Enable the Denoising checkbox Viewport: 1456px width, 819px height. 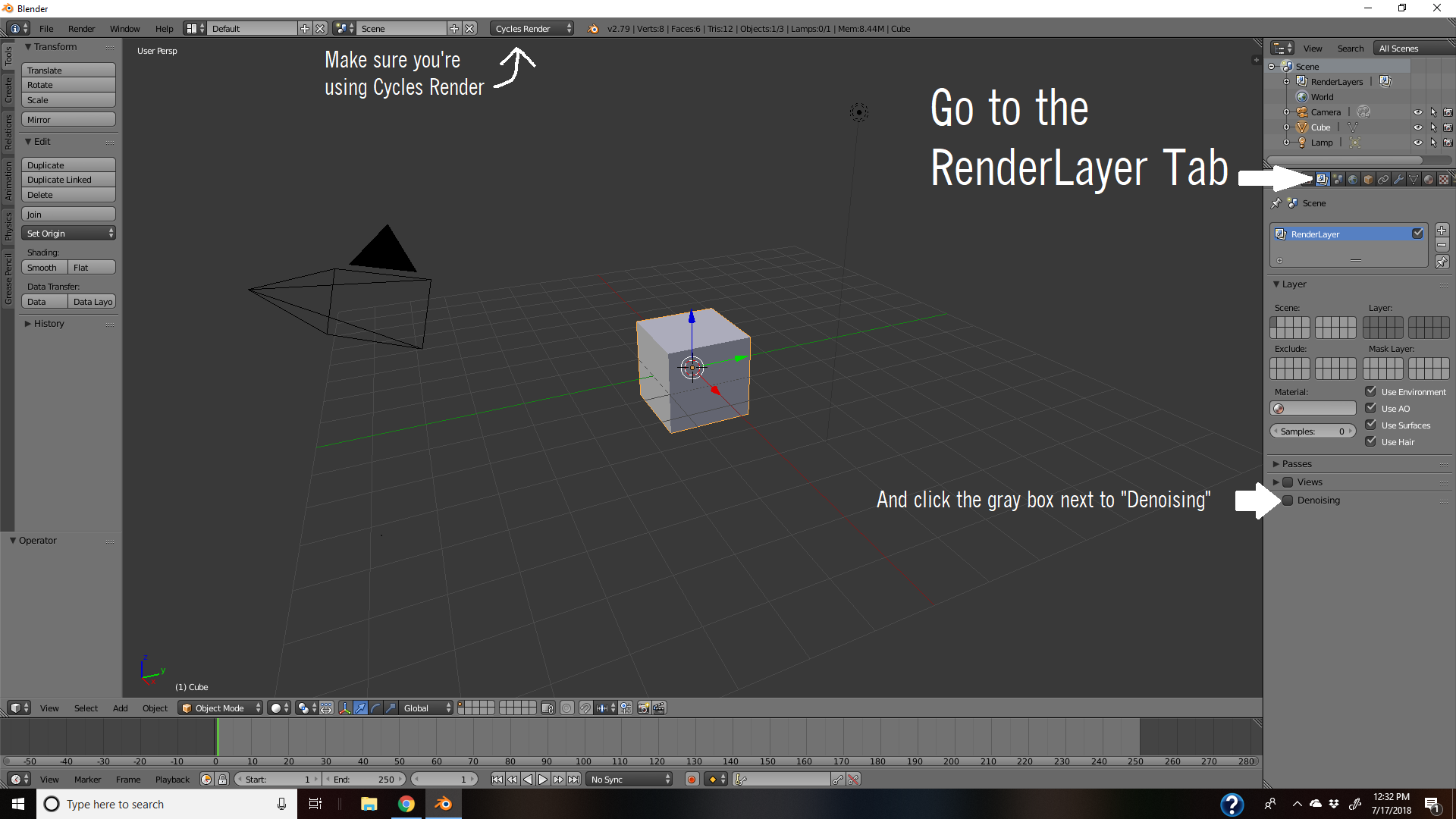tap(1288, 500)
